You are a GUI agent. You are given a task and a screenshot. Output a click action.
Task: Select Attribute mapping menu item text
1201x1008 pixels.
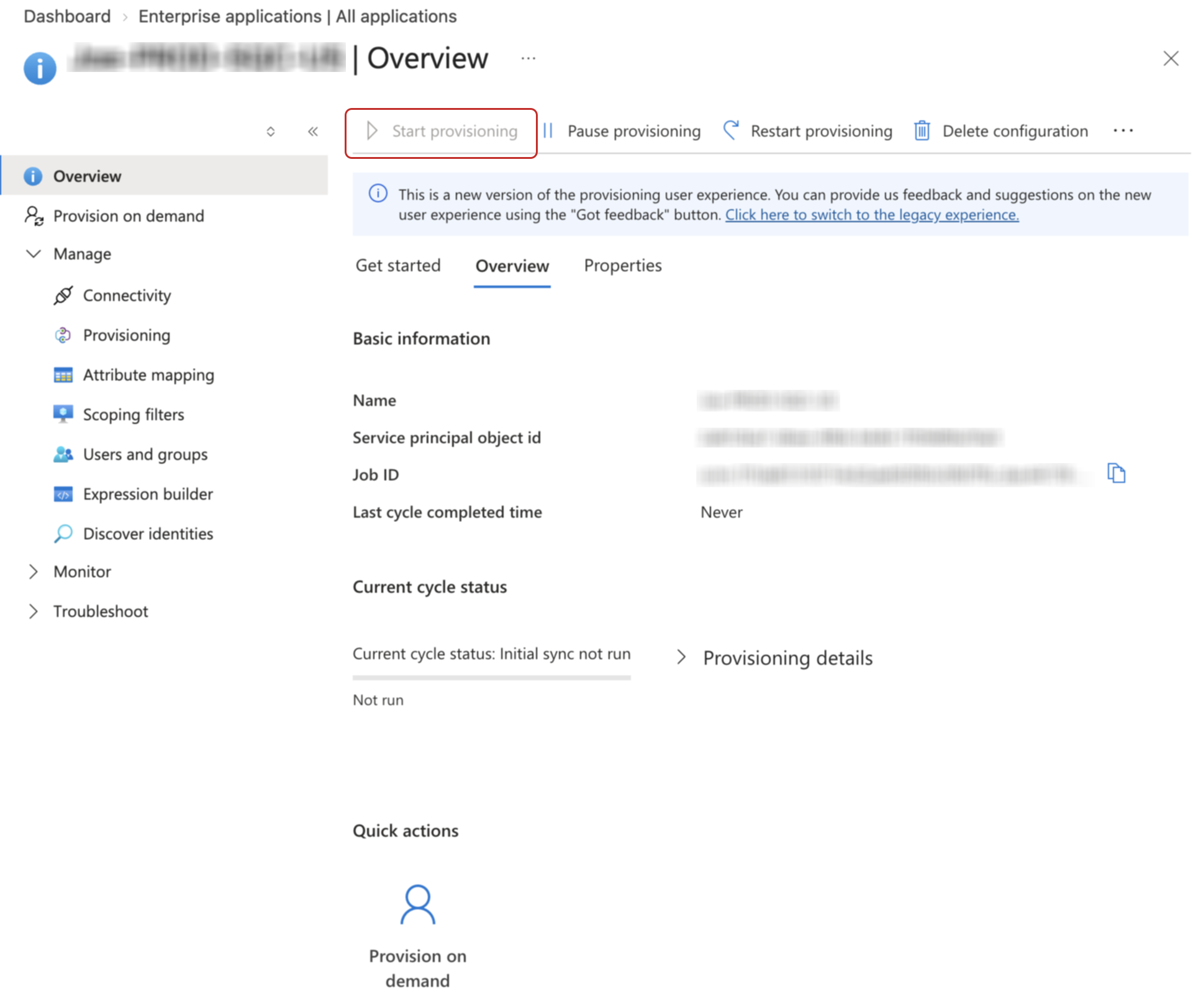click(x=149, y=375)
